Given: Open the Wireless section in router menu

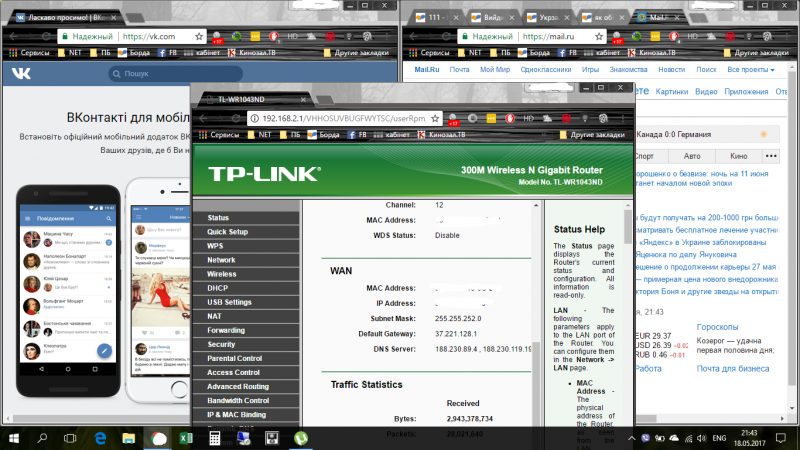Looking at the screenshot, I should (x=222, y=273).
